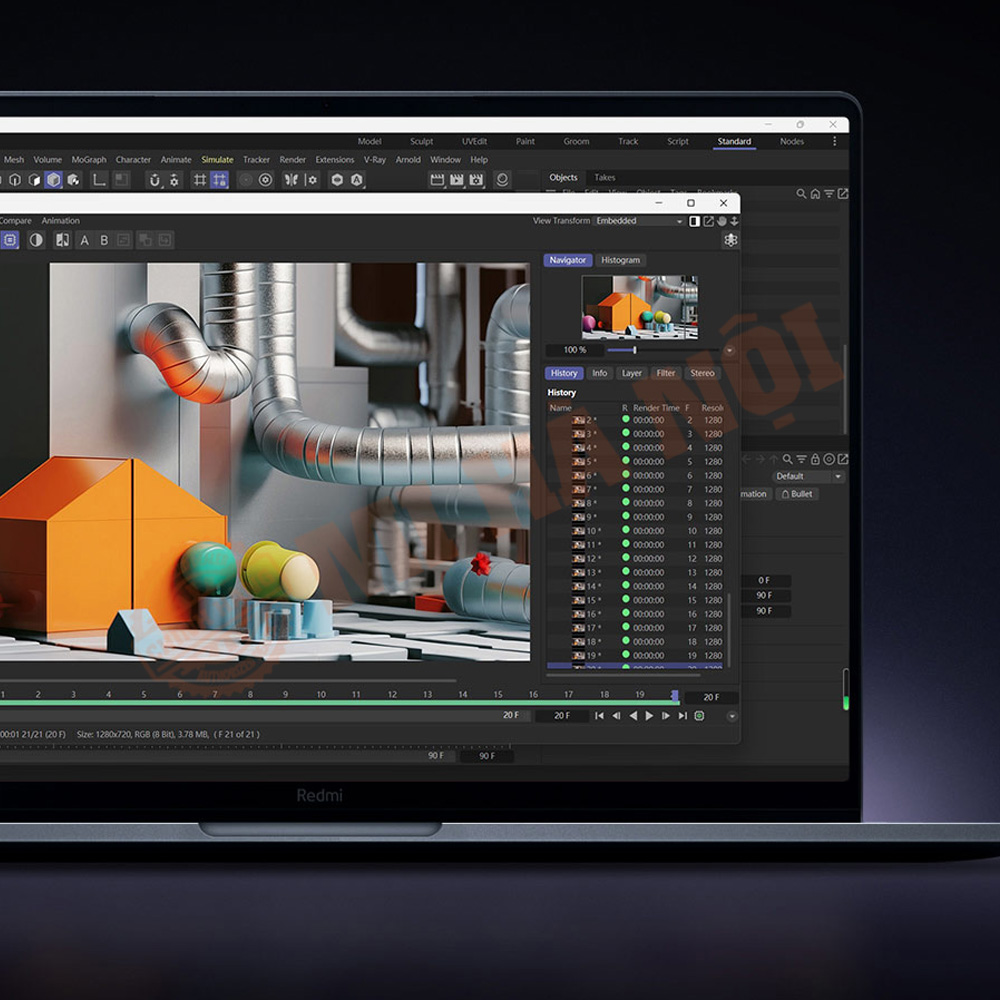Image resolution: width=1000 pixels, height=1000 pixels.
Task: Toggle the highlighted locked grid workplane icon
Action: click(x=219, y=180)
